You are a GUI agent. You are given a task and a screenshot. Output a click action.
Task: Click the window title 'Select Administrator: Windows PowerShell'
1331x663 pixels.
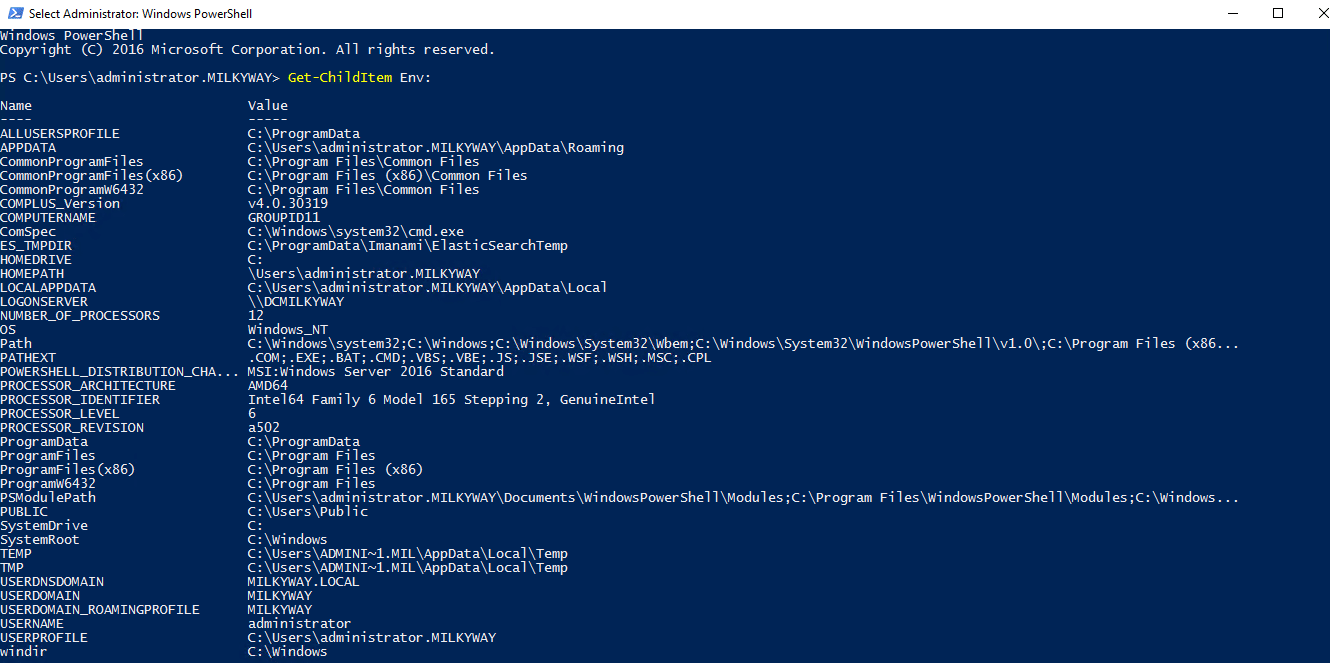[140, 14]
